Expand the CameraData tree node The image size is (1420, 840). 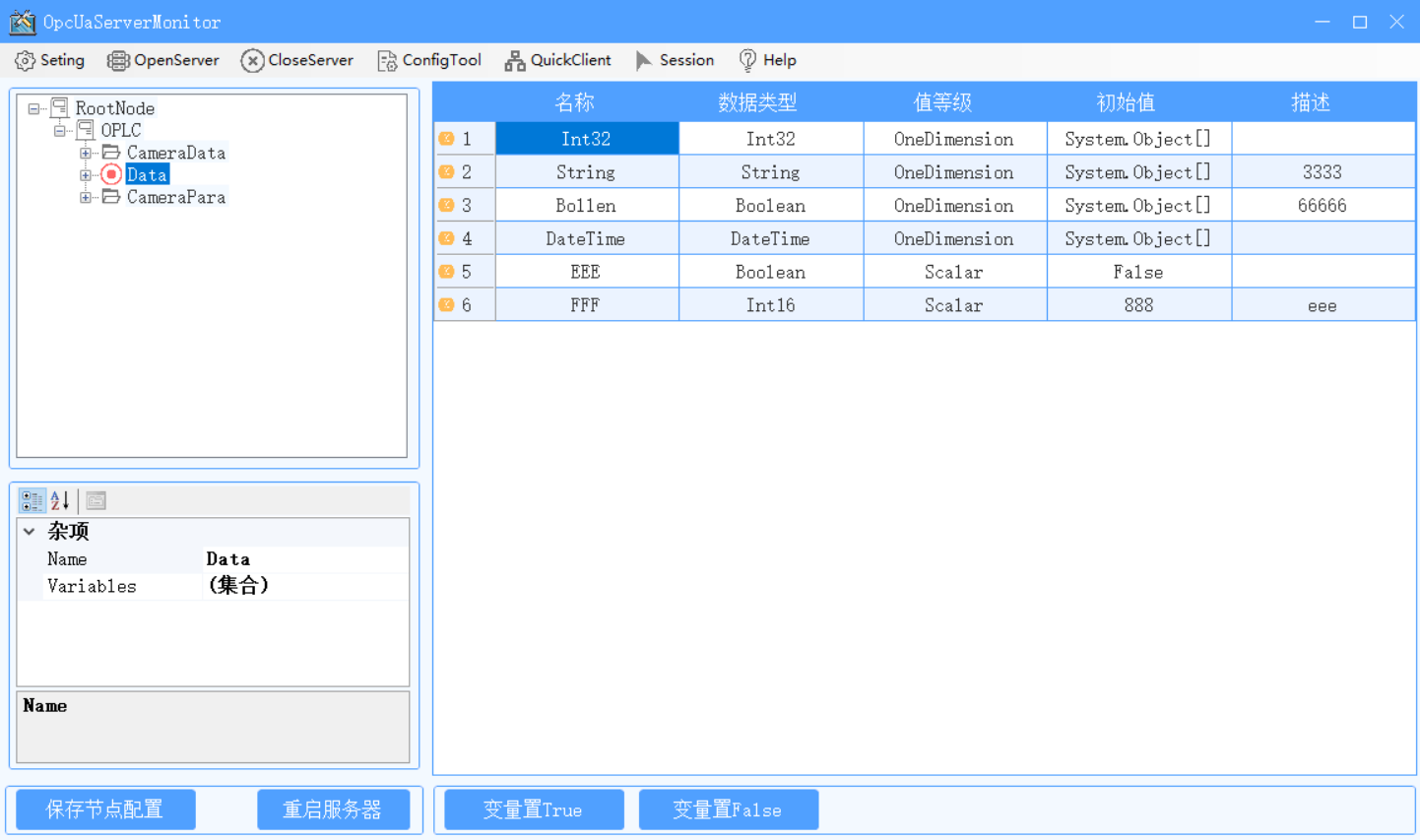(x=86, y=153)
